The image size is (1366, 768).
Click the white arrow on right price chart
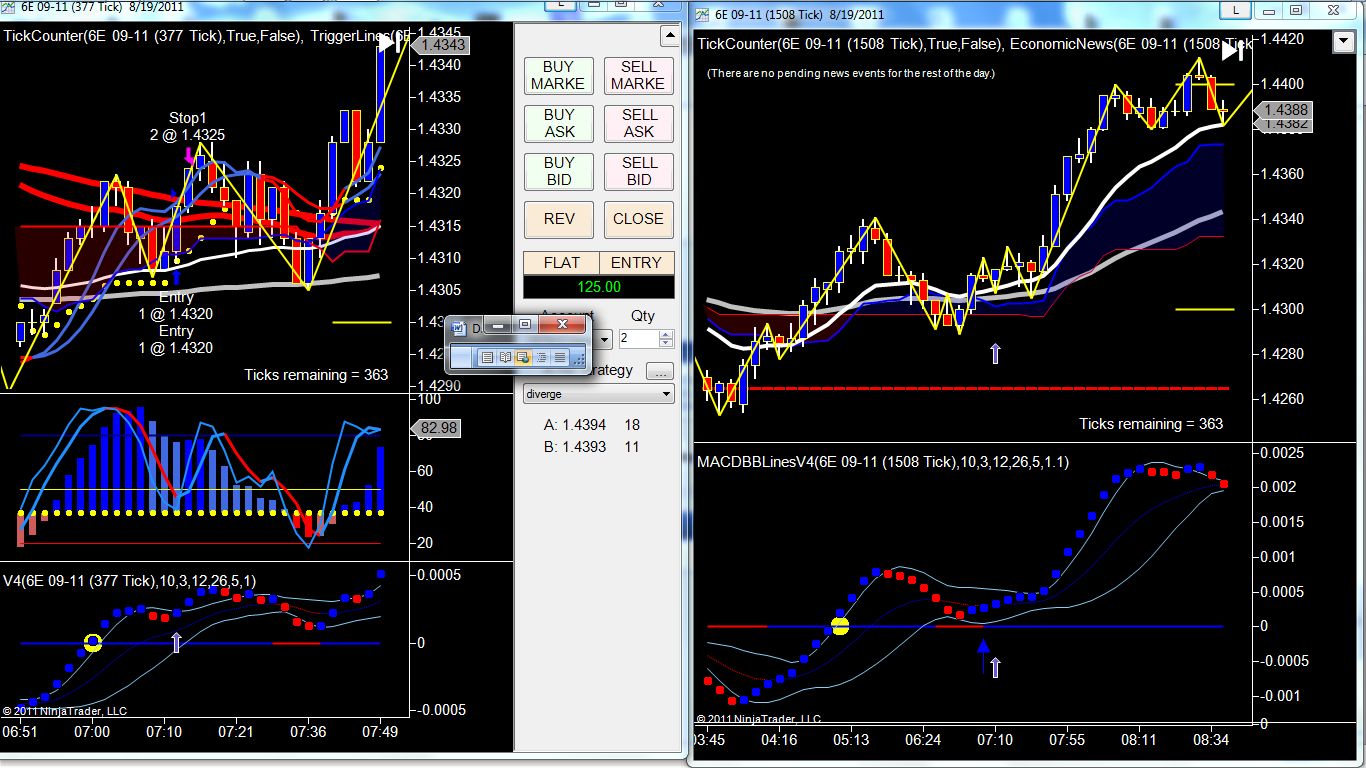coord(994,352)
